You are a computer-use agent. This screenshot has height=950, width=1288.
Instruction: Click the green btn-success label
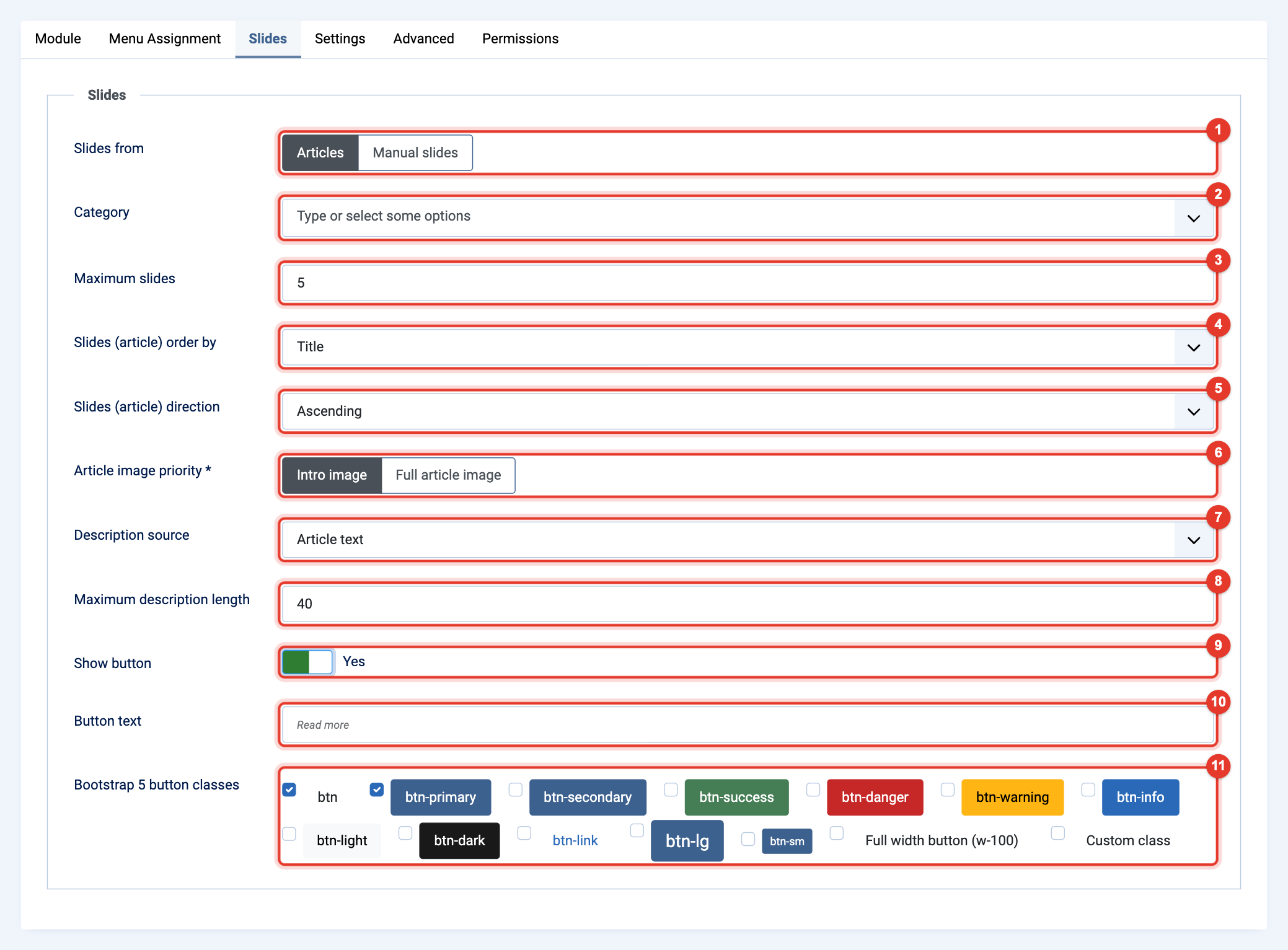pyautogui.click(x=736, y=798)
